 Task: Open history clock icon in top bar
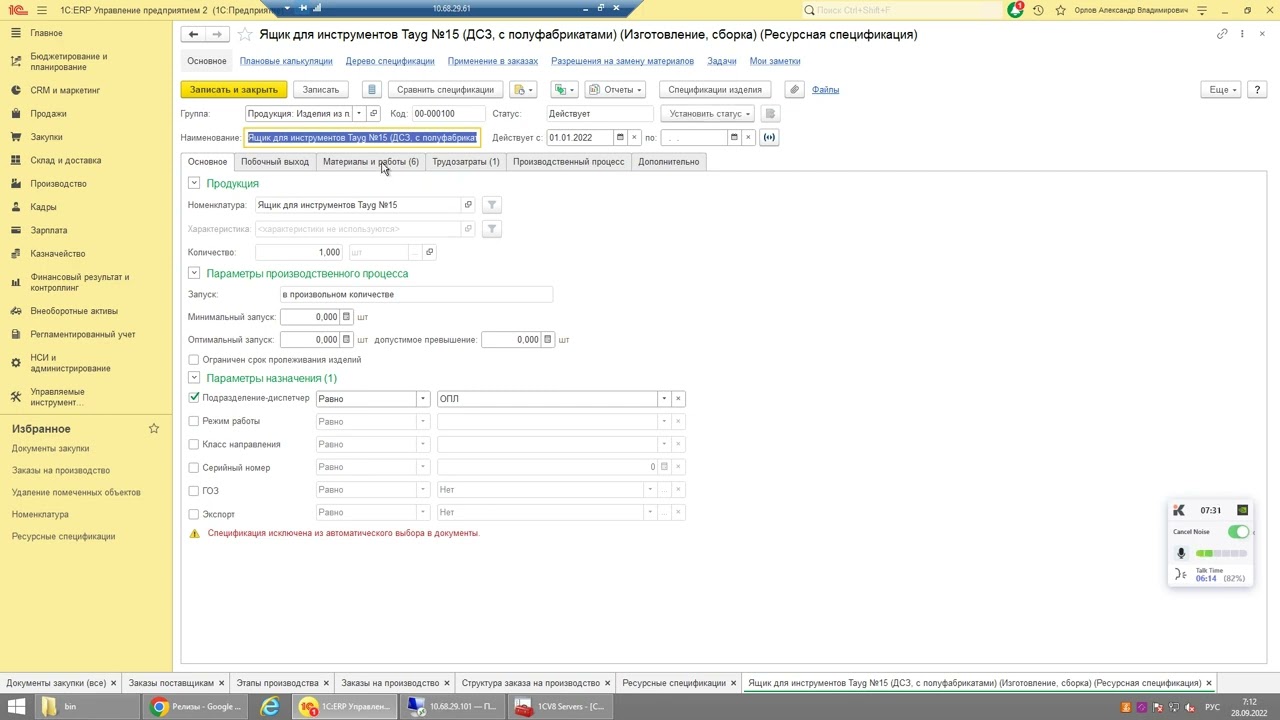coord(1038,10)
